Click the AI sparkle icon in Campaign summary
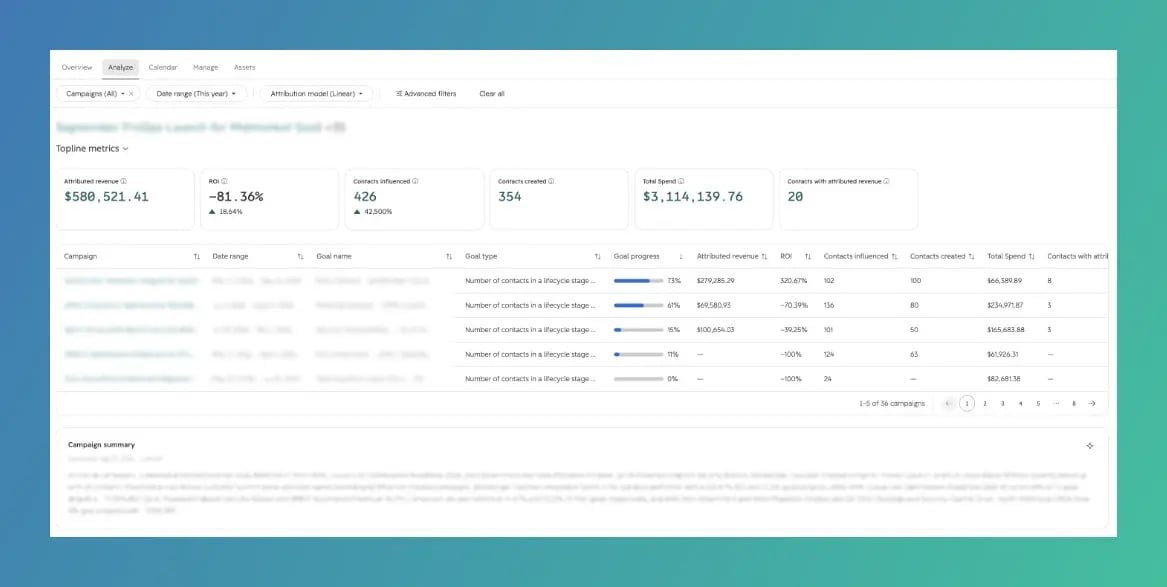Image resolution: width=1167 pixels, height=587 pixels. pos(1090,446)
